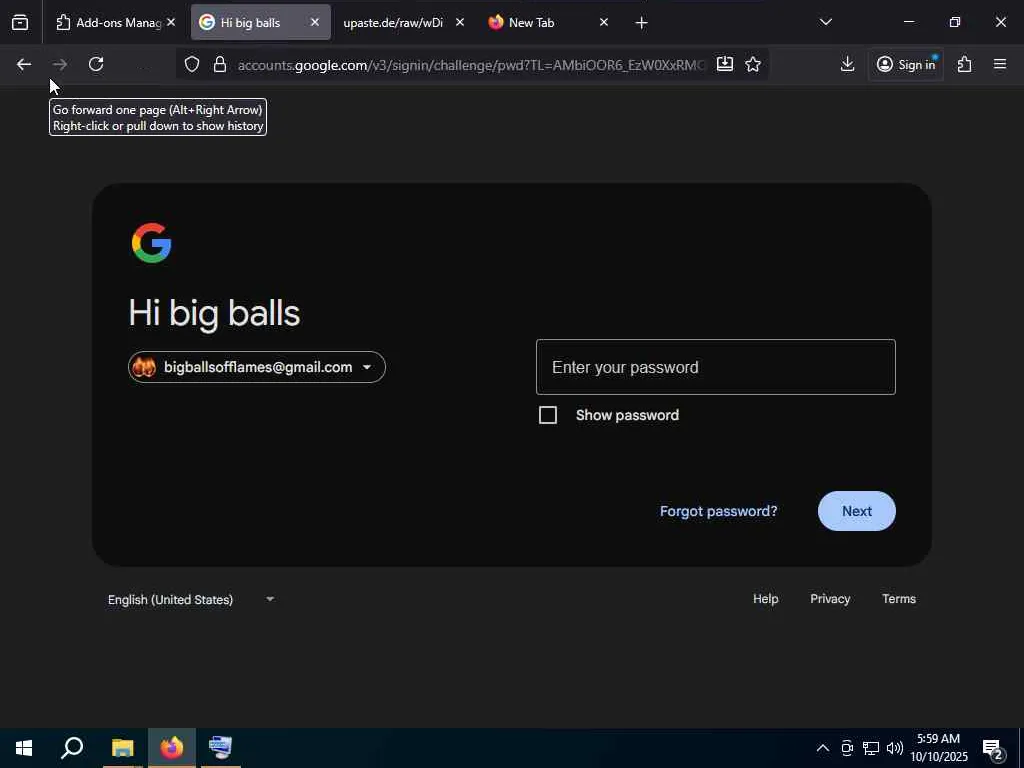List all tabs dropdown arrow

click(x=825, y=22)
